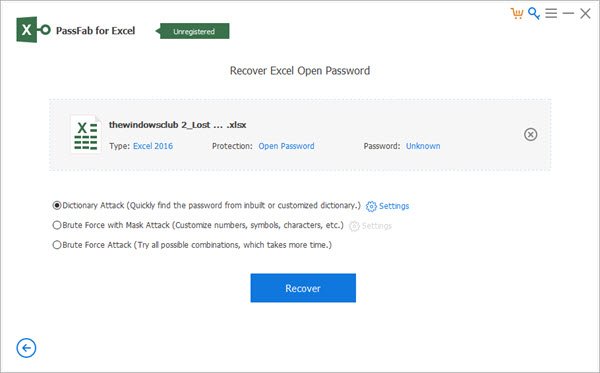
Task: Select Brute Force with Mask Attack
Action: pos(57,225)
